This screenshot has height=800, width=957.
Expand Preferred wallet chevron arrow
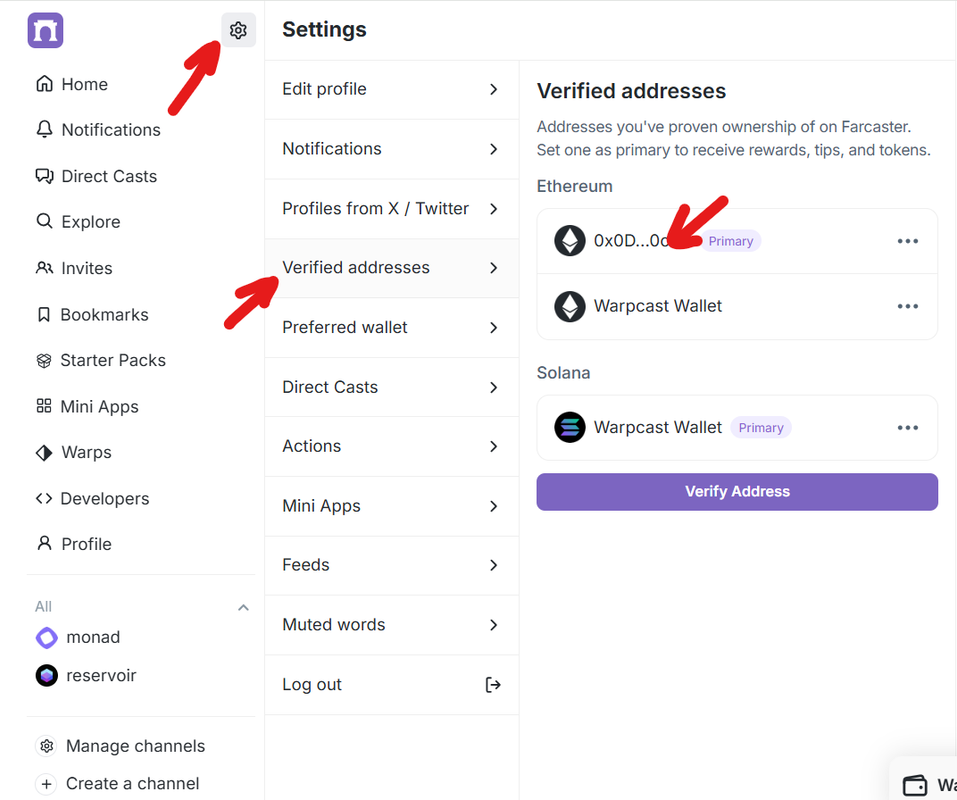click(x=494, y=328)
